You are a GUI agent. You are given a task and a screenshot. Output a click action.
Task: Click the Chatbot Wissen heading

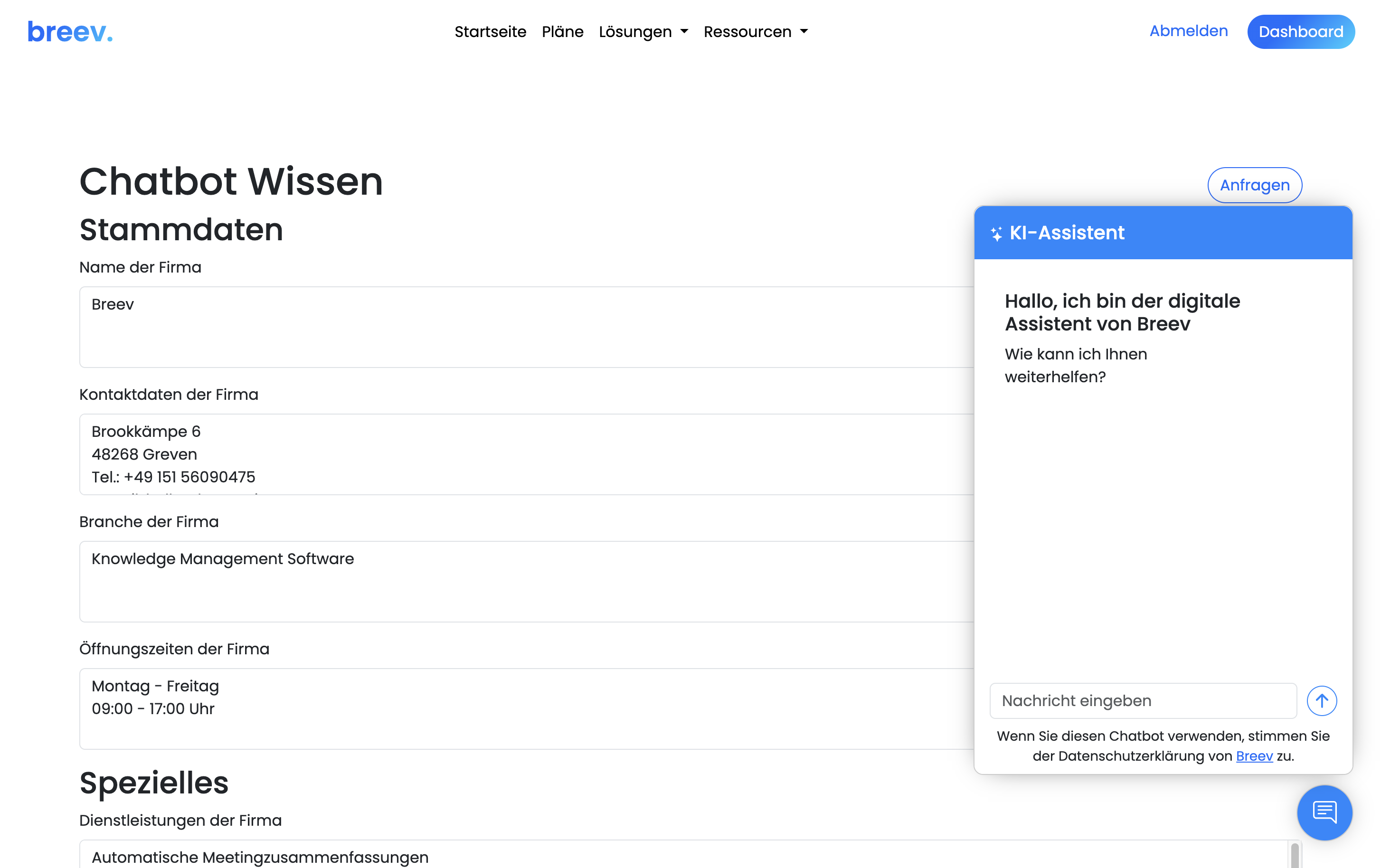coord(231,181)
